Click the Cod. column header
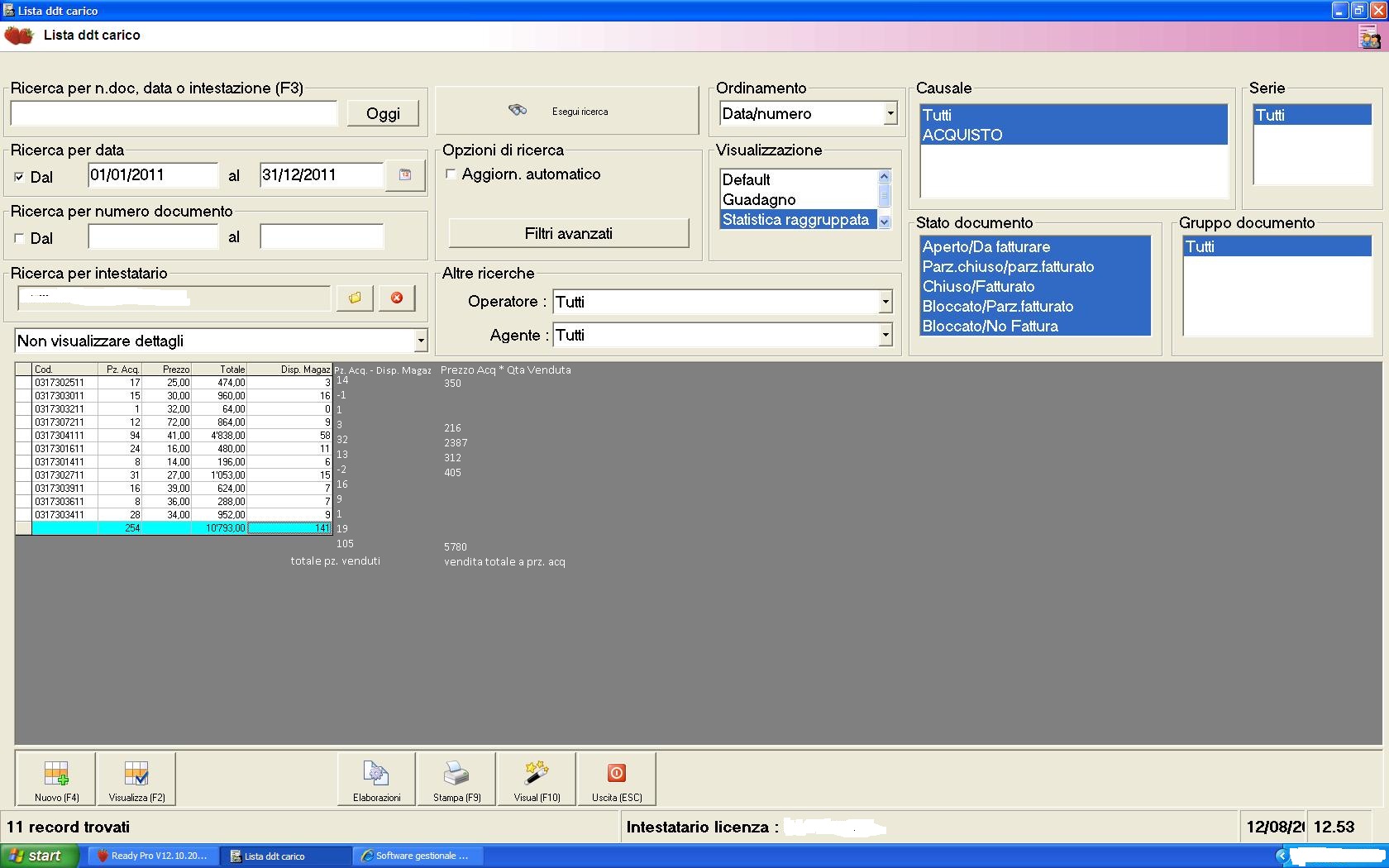The image size is (1389, 868). pos(64,370)
